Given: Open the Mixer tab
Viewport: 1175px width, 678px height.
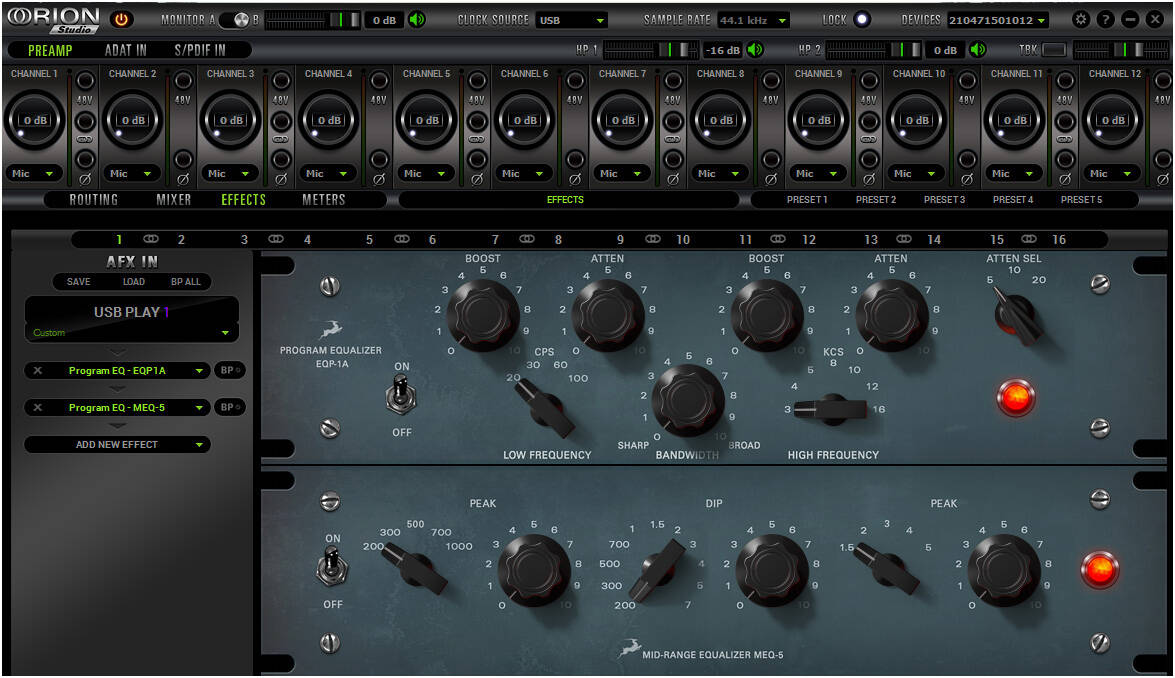Looking at the screenshot, I should tap(174, 199).
